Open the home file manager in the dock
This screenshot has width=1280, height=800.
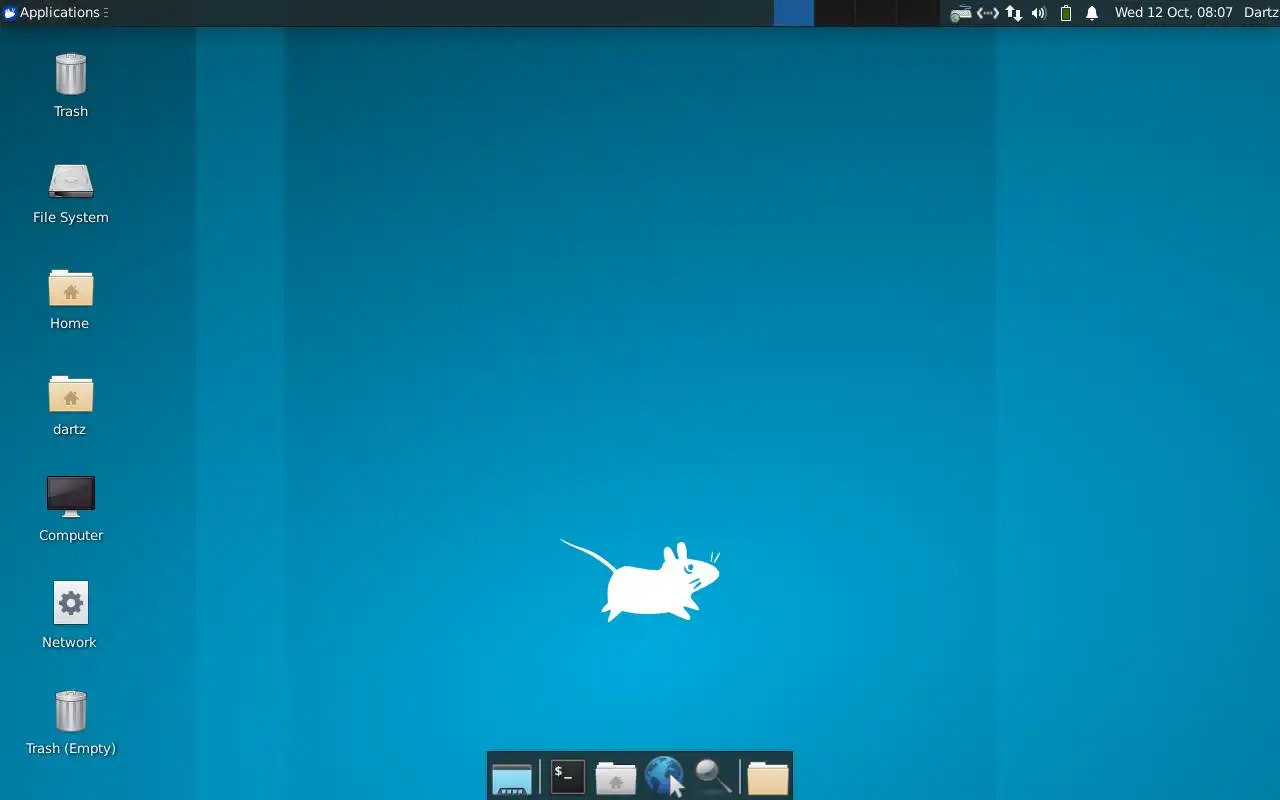[x=616, y=777]
